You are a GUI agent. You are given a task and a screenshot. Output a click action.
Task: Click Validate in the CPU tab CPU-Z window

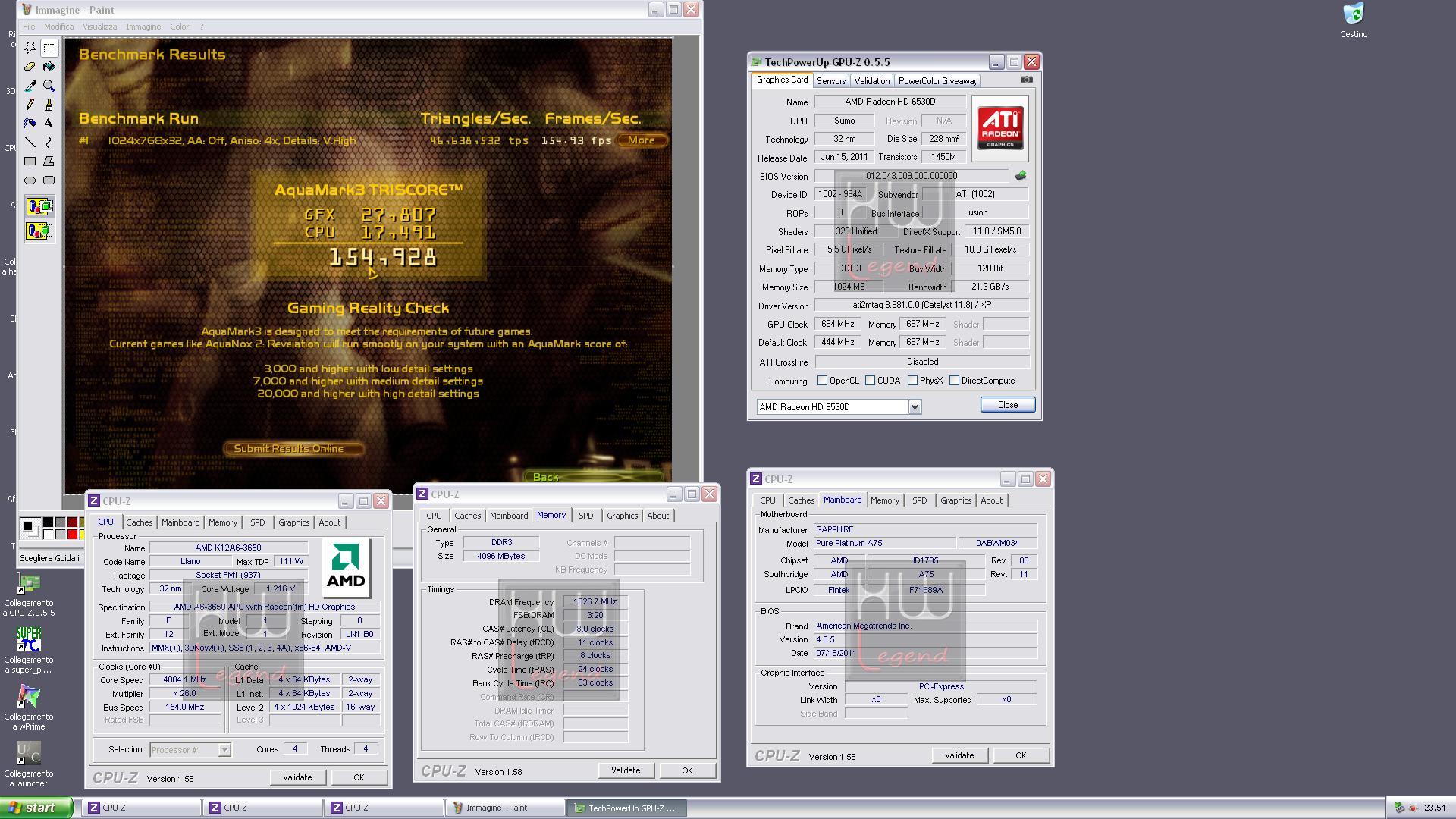pyautogui.click(x=297, y=777)
